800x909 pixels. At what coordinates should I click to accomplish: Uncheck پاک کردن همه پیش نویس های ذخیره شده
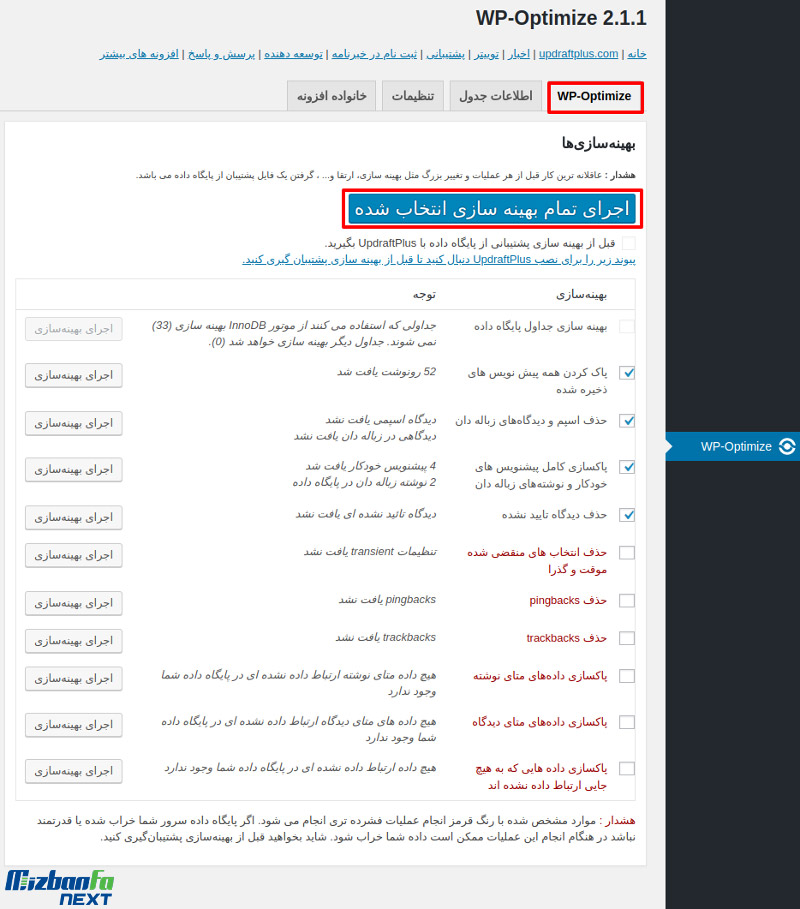[627, 373]
